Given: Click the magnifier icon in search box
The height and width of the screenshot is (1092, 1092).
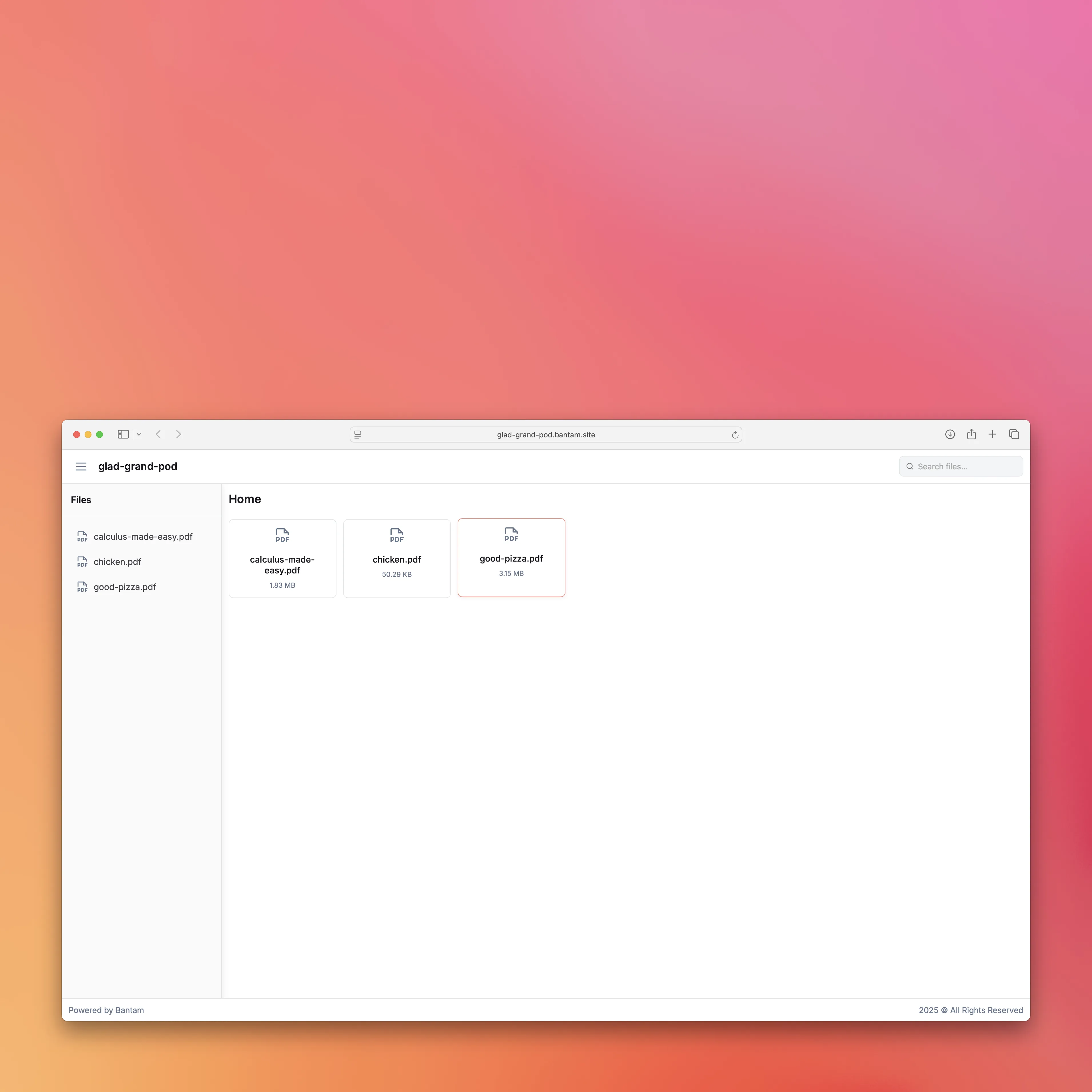Looking at the screenshot, I should coord(910,466).
